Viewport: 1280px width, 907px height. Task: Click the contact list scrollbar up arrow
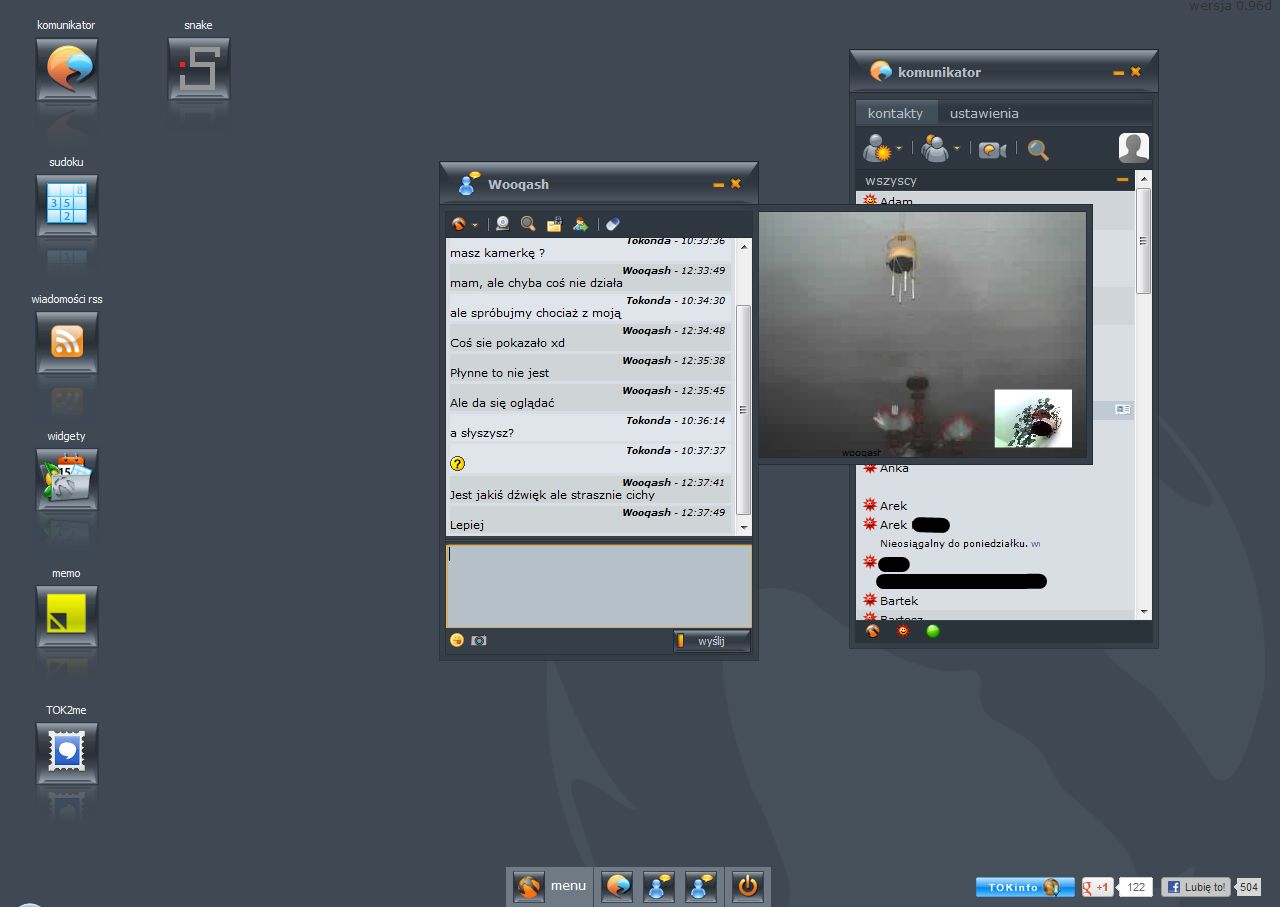(x=1144, y=179)
